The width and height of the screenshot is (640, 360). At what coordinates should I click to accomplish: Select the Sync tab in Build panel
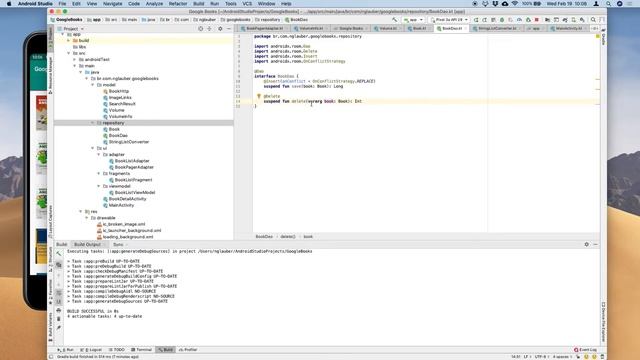click(118, 244)
